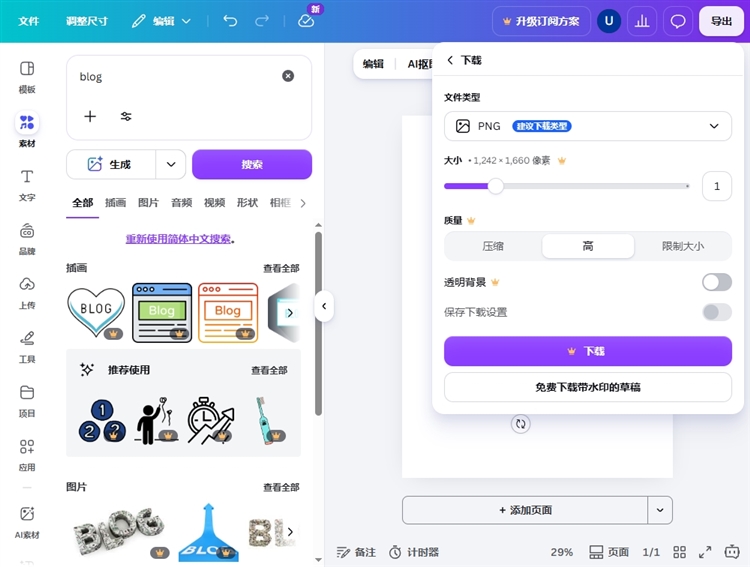Image resolution: width=750 pixels, height=567 pixels.
Task: Open the user avatar U menu
Action: pos(609,21)
